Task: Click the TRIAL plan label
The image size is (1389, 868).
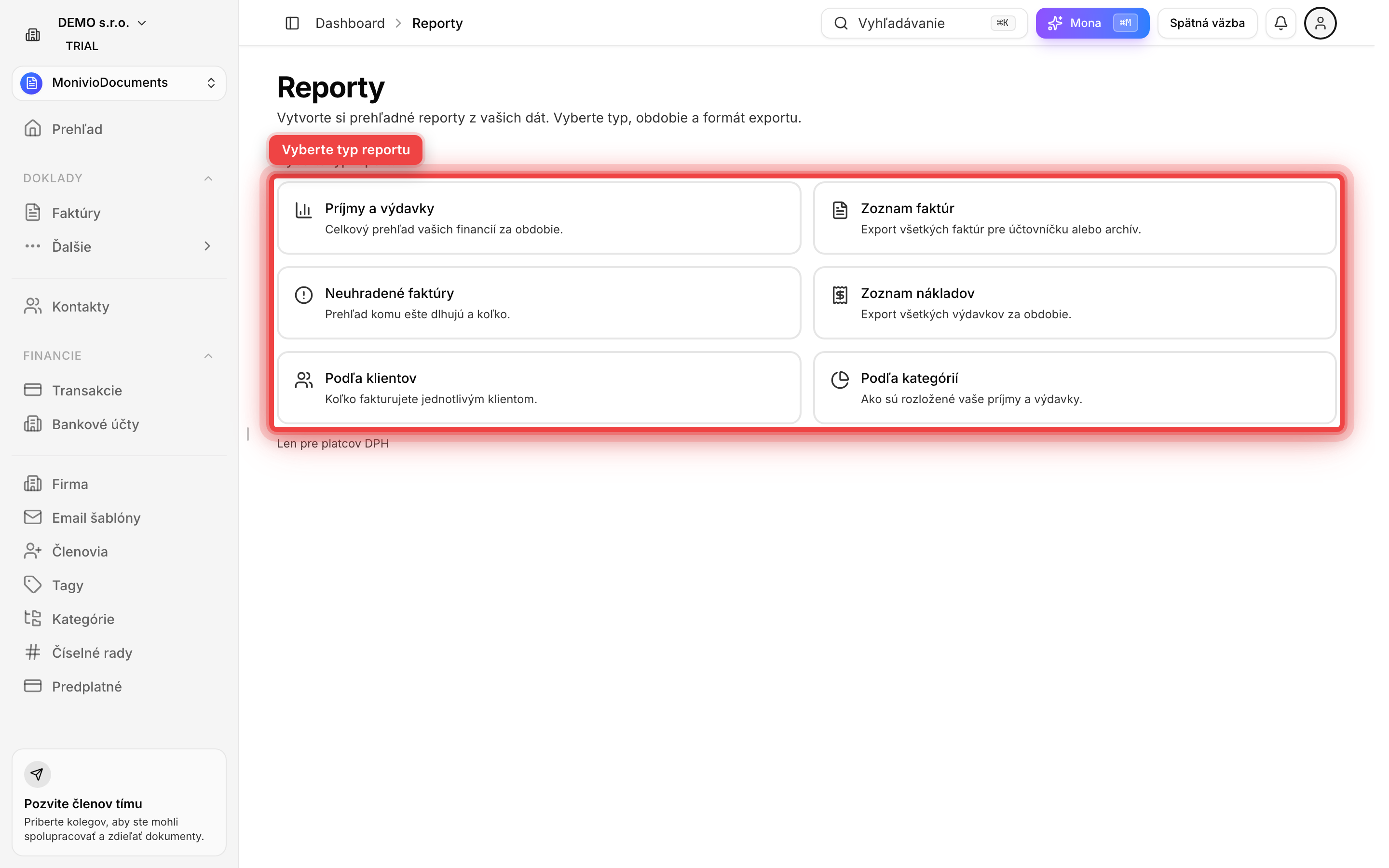Action: tap(82, 46)
